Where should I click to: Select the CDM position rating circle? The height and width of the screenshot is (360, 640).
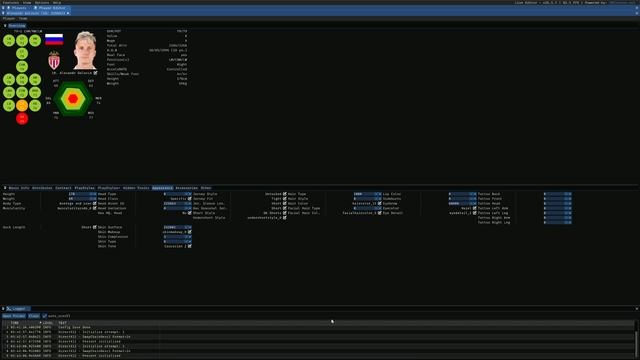tap(22, 92)
